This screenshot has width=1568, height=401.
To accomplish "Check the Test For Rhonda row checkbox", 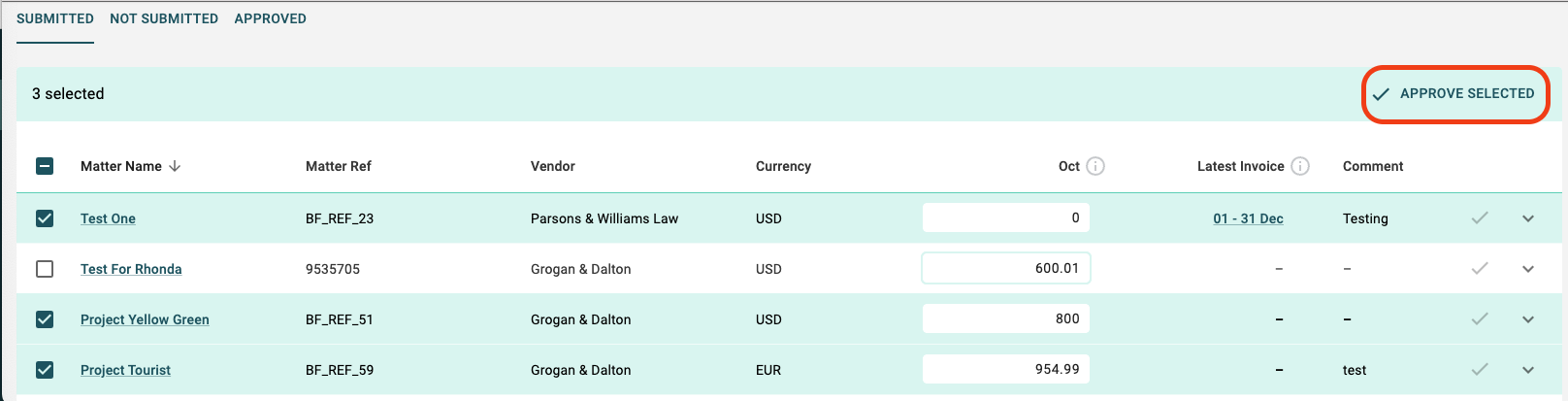I will click(x=45, y=269).
